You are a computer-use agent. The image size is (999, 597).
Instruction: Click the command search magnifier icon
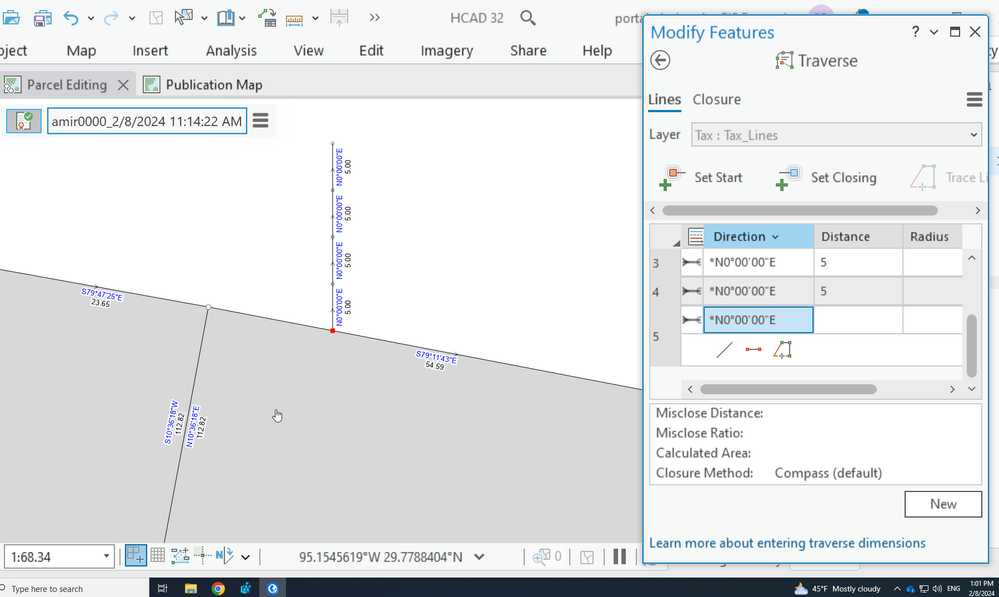[528, 18]
